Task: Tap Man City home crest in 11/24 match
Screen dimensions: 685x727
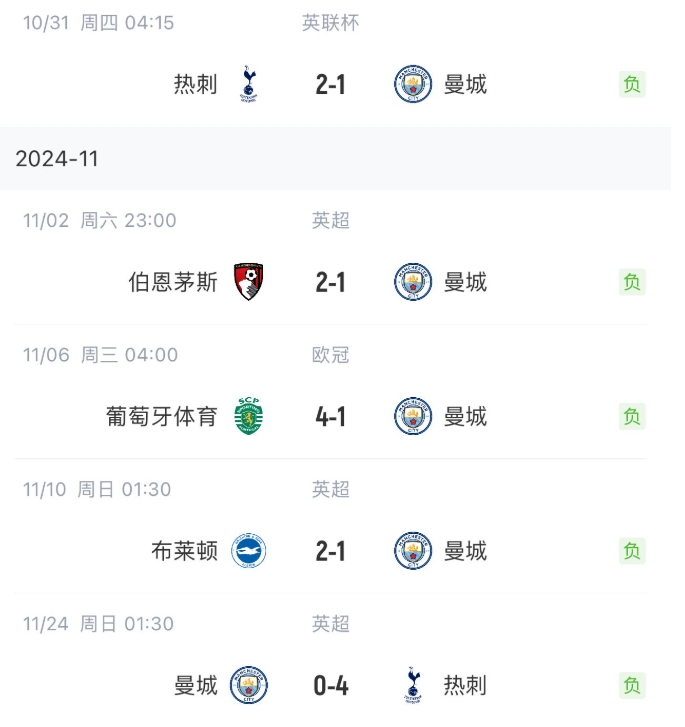Action: [248, 685]
